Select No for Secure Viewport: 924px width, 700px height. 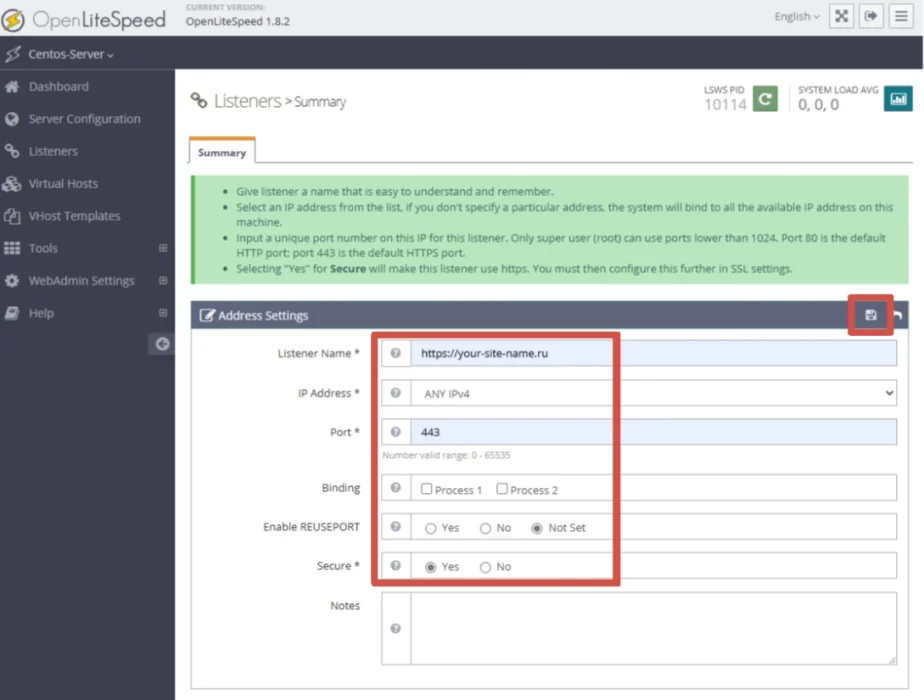click(485, 567)
